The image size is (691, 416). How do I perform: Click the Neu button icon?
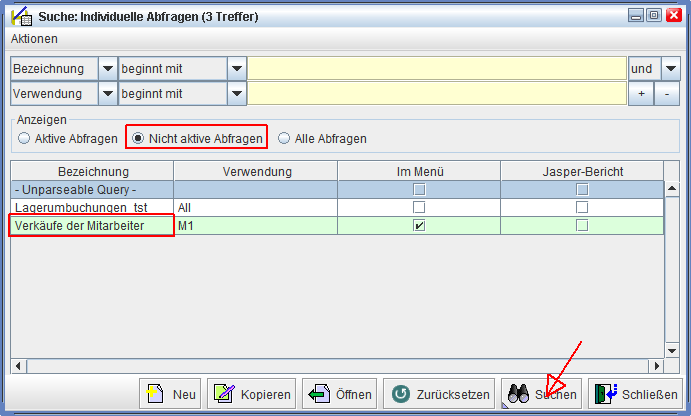tap(155, 394)
